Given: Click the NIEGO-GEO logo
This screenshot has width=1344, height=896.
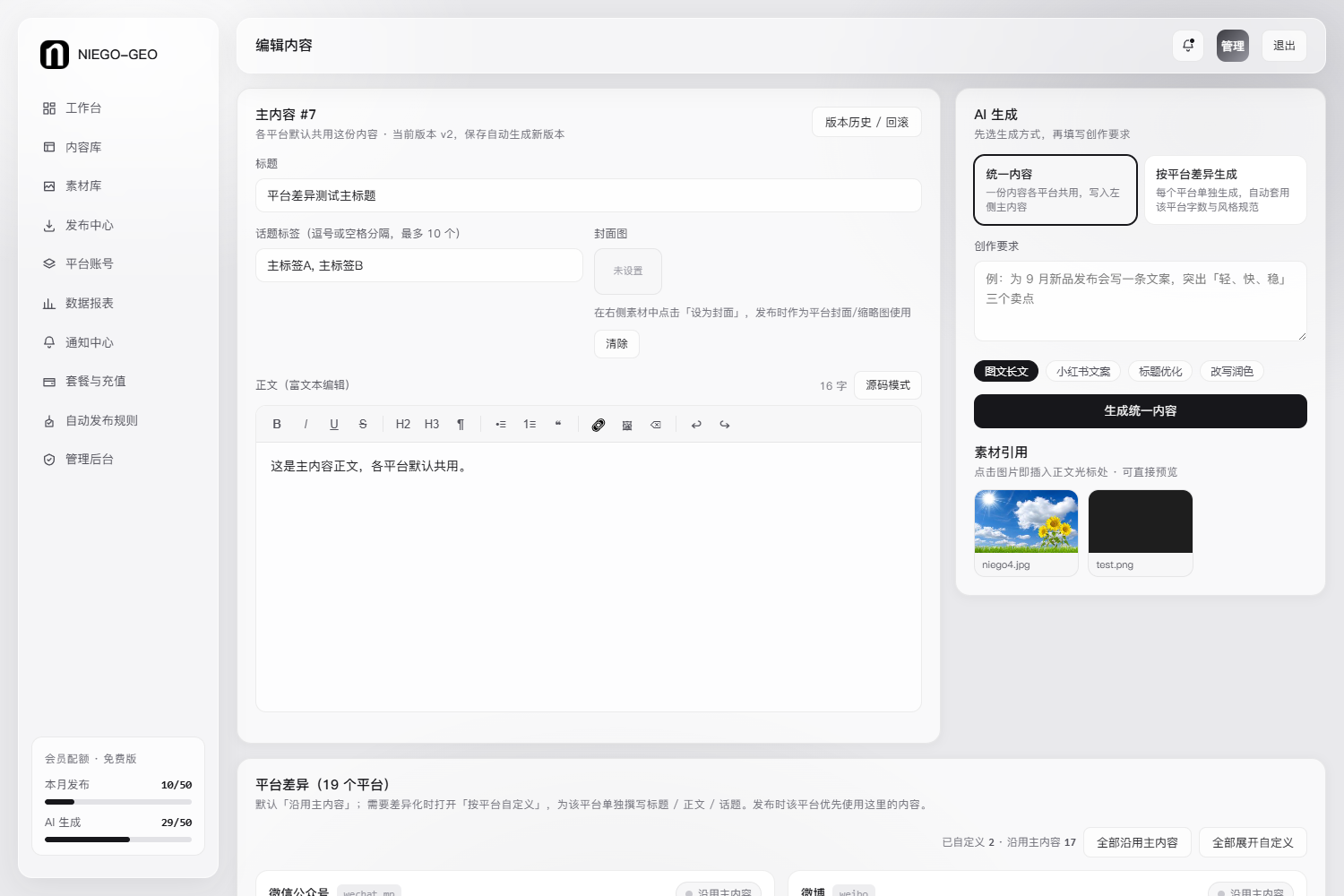Looking at the screenshot, I should (55, 55).
